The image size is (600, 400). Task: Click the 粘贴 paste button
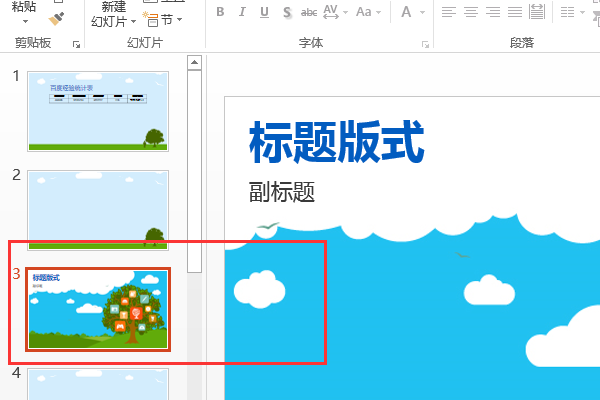tap(24, 7)
